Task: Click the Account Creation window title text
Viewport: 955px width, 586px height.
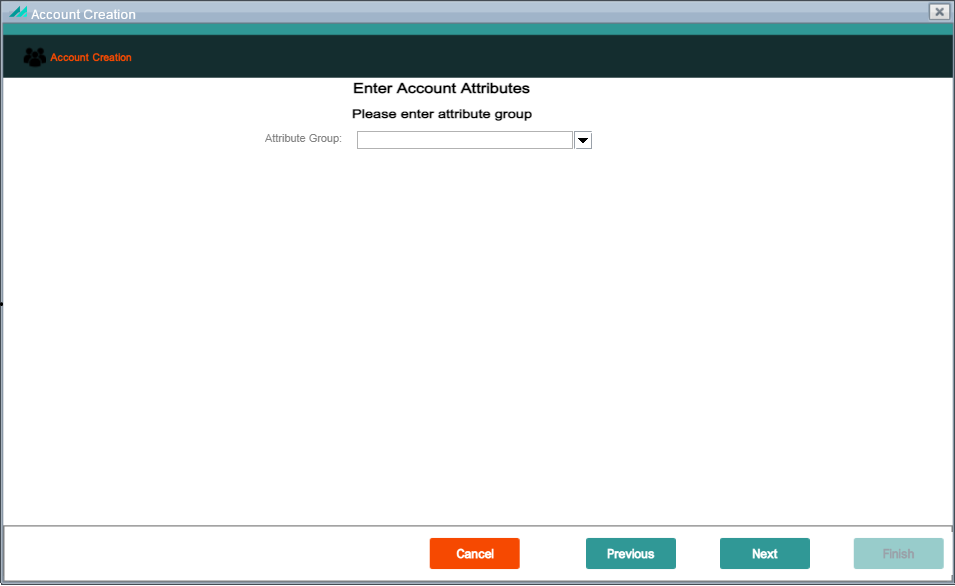Action: (x=83, y=14)
